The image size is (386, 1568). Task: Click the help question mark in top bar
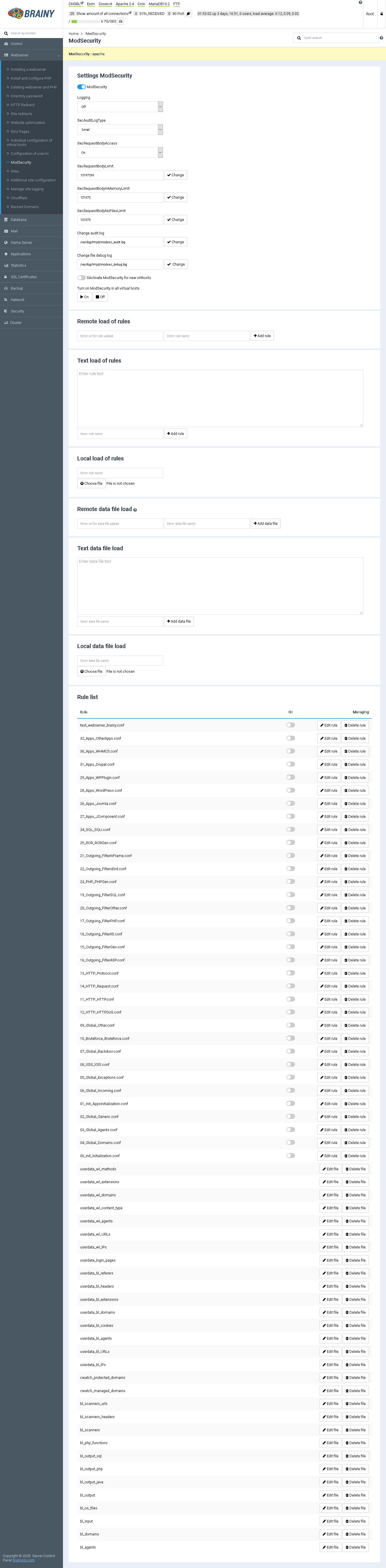(x=361, y=3)
